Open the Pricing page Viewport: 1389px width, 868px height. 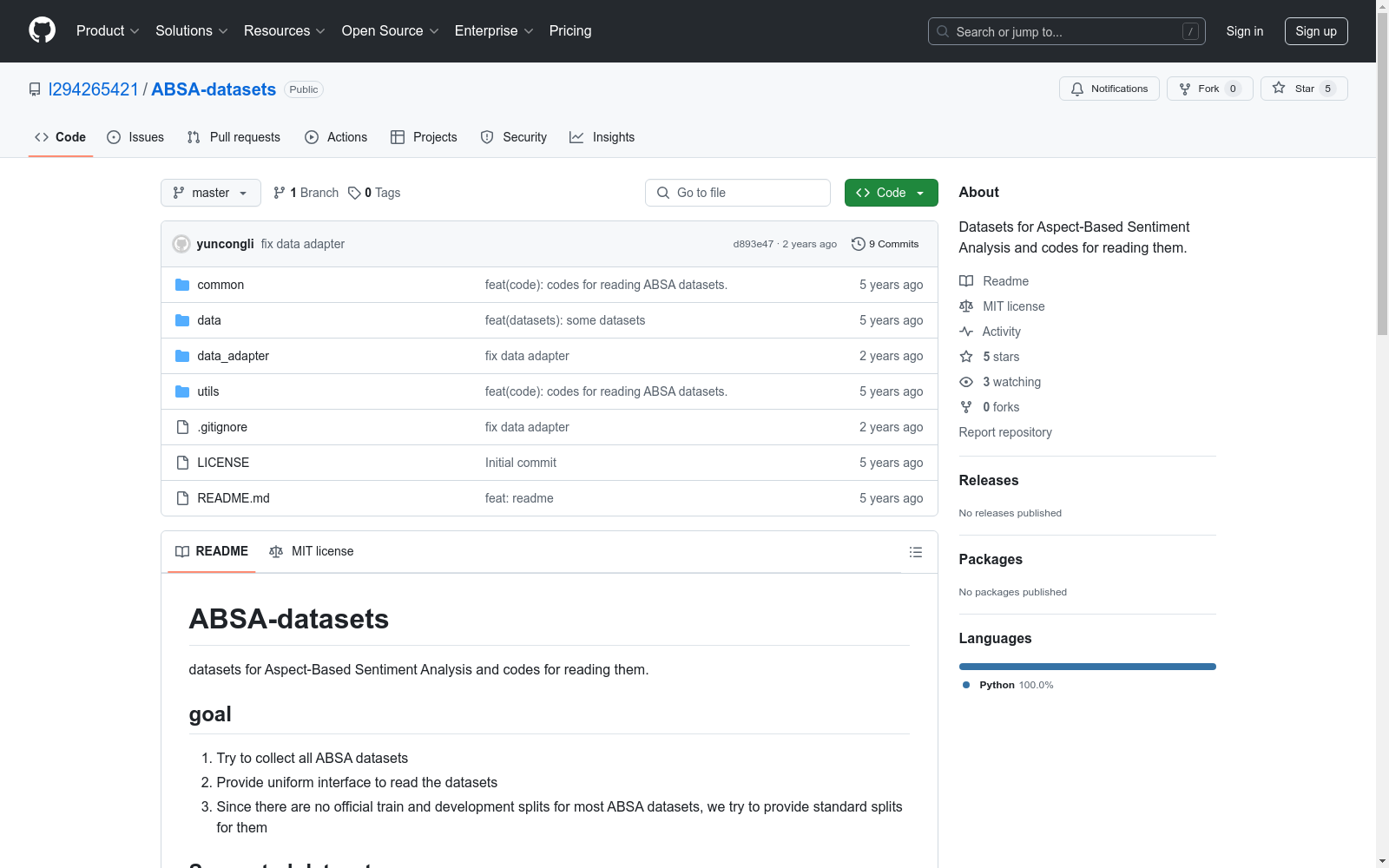coord(570,30)
